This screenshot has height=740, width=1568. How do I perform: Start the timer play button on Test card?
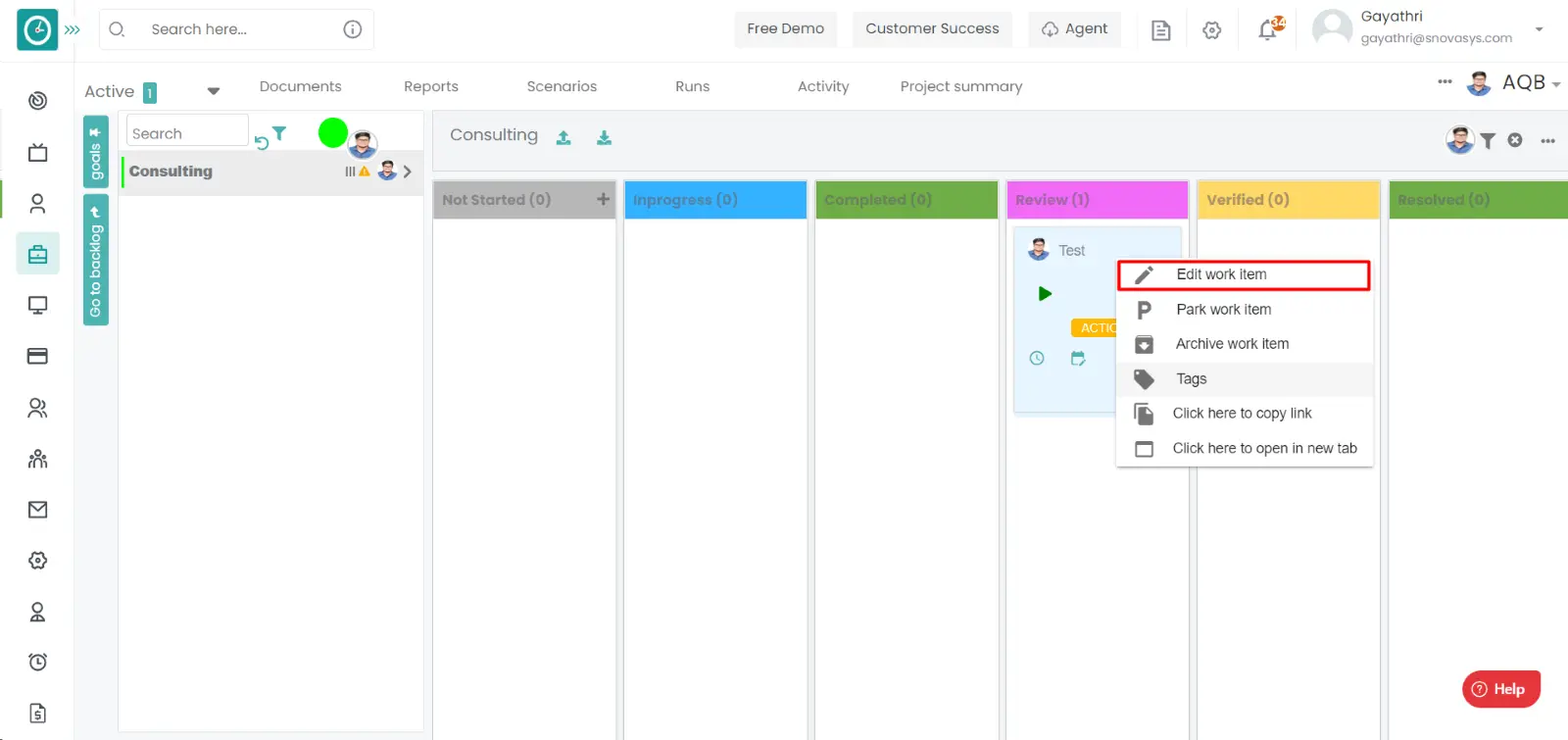pos(1045,293)
